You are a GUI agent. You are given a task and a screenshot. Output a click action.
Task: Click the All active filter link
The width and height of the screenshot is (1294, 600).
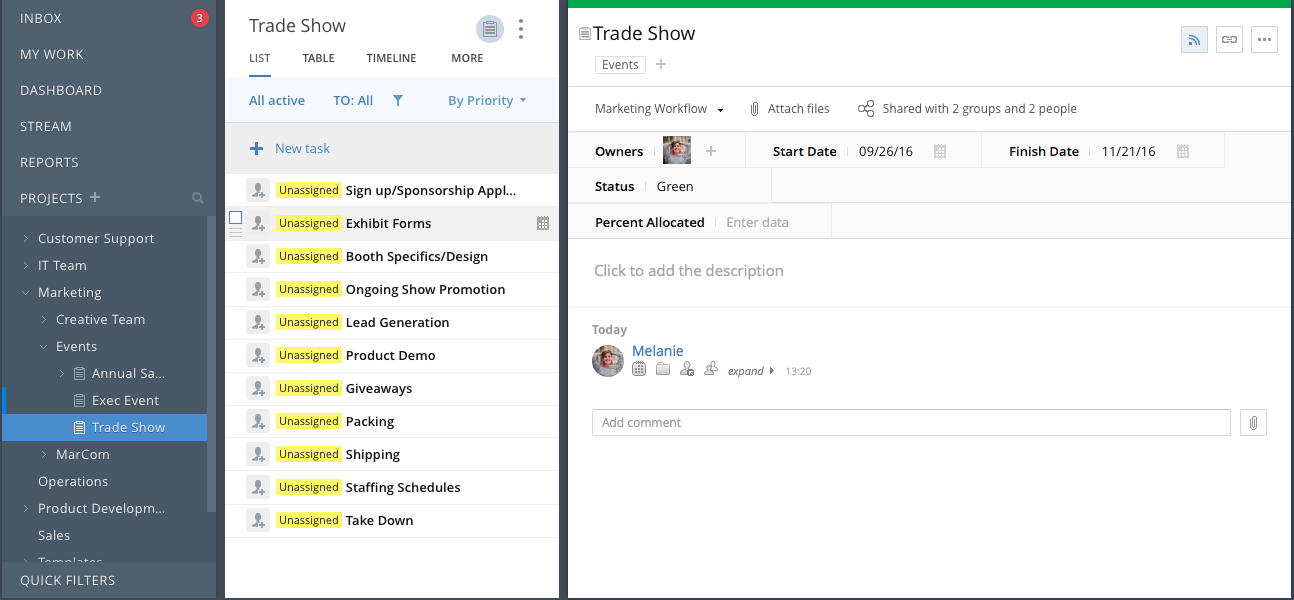pos(277,100)
